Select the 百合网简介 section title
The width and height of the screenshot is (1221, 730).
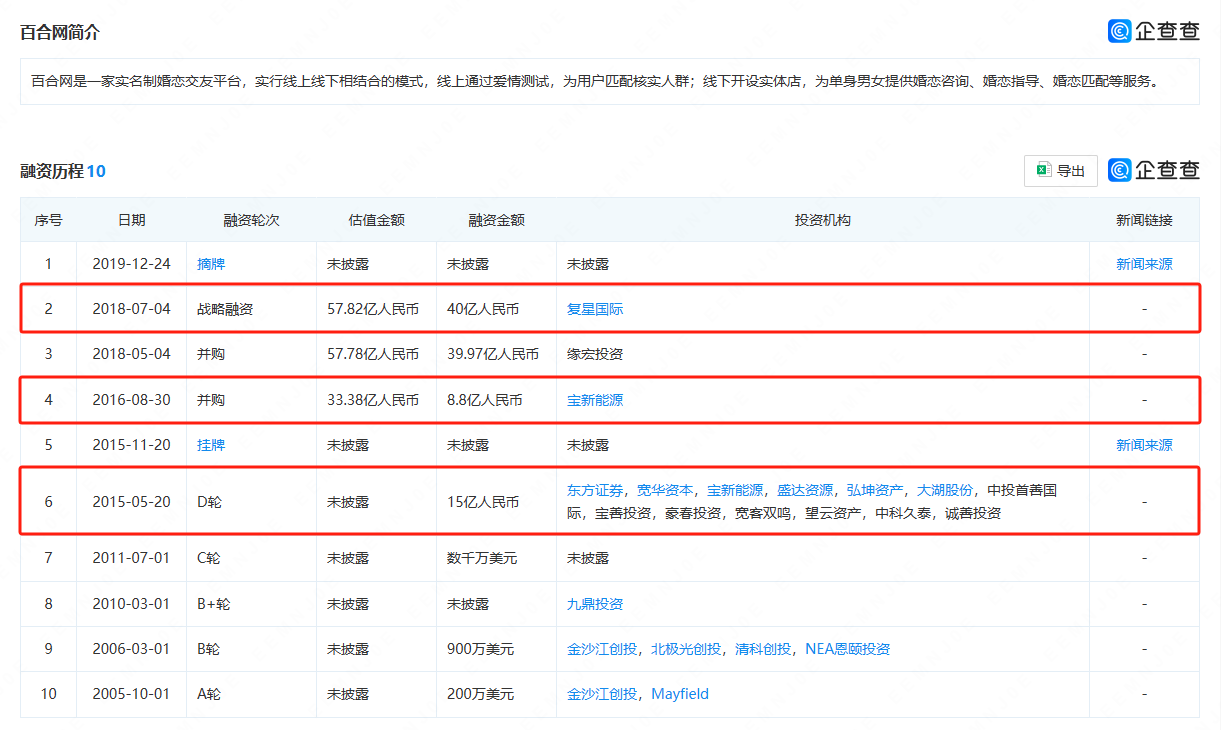click(60, 32)
